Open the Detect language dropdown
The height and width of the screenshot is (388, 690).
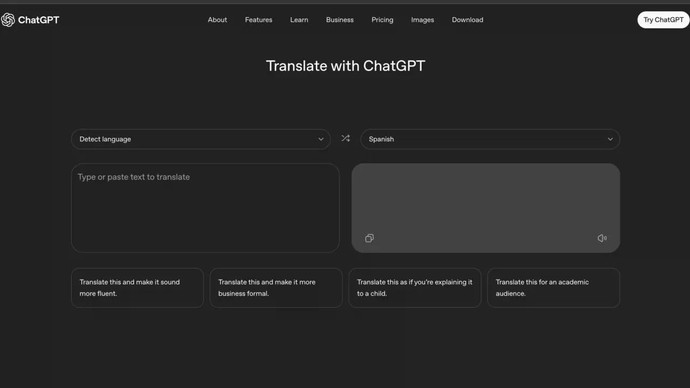[x=201, y=139]
